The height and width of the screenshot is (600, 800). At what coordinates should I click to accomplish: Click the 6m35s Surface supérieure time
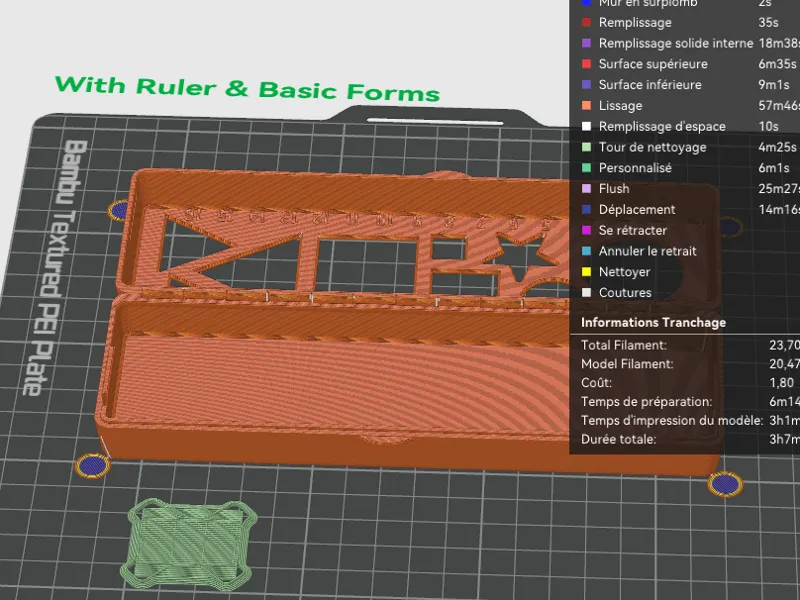click(777, 64)
